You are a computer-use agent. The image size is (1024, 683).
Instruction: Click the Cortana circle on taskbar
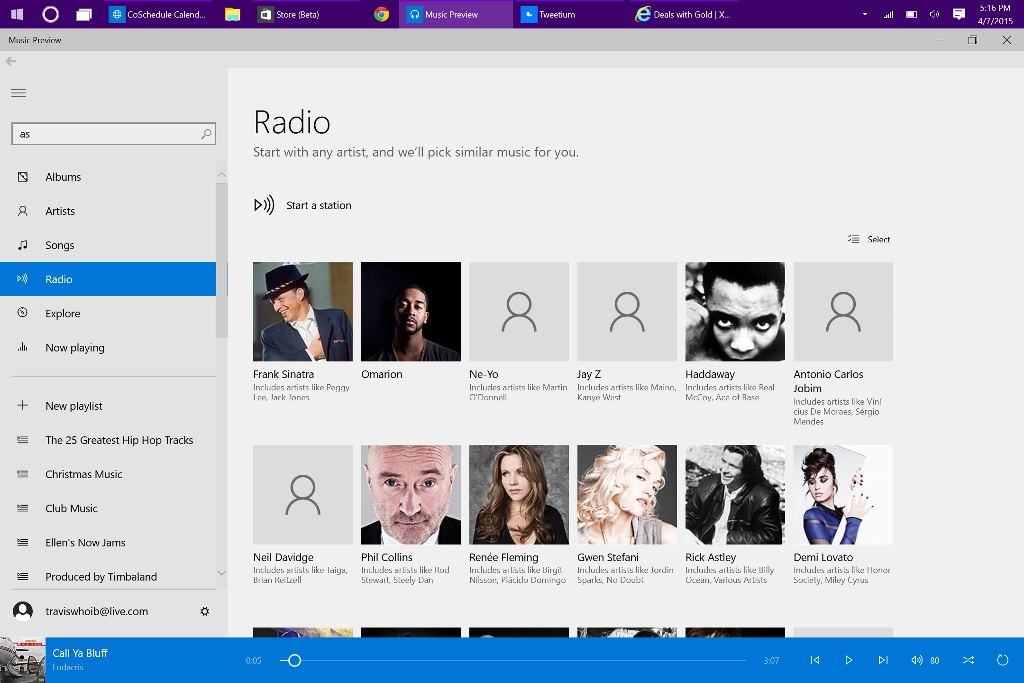[50, 14]
